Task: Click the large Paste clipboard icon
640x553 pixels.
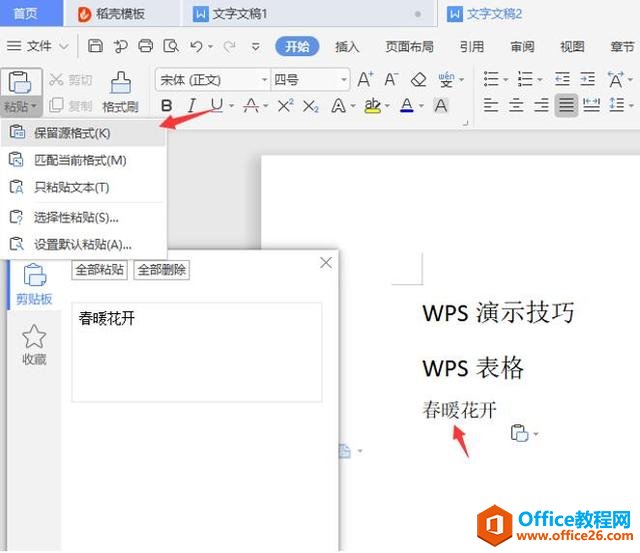Action: [20, 82]
